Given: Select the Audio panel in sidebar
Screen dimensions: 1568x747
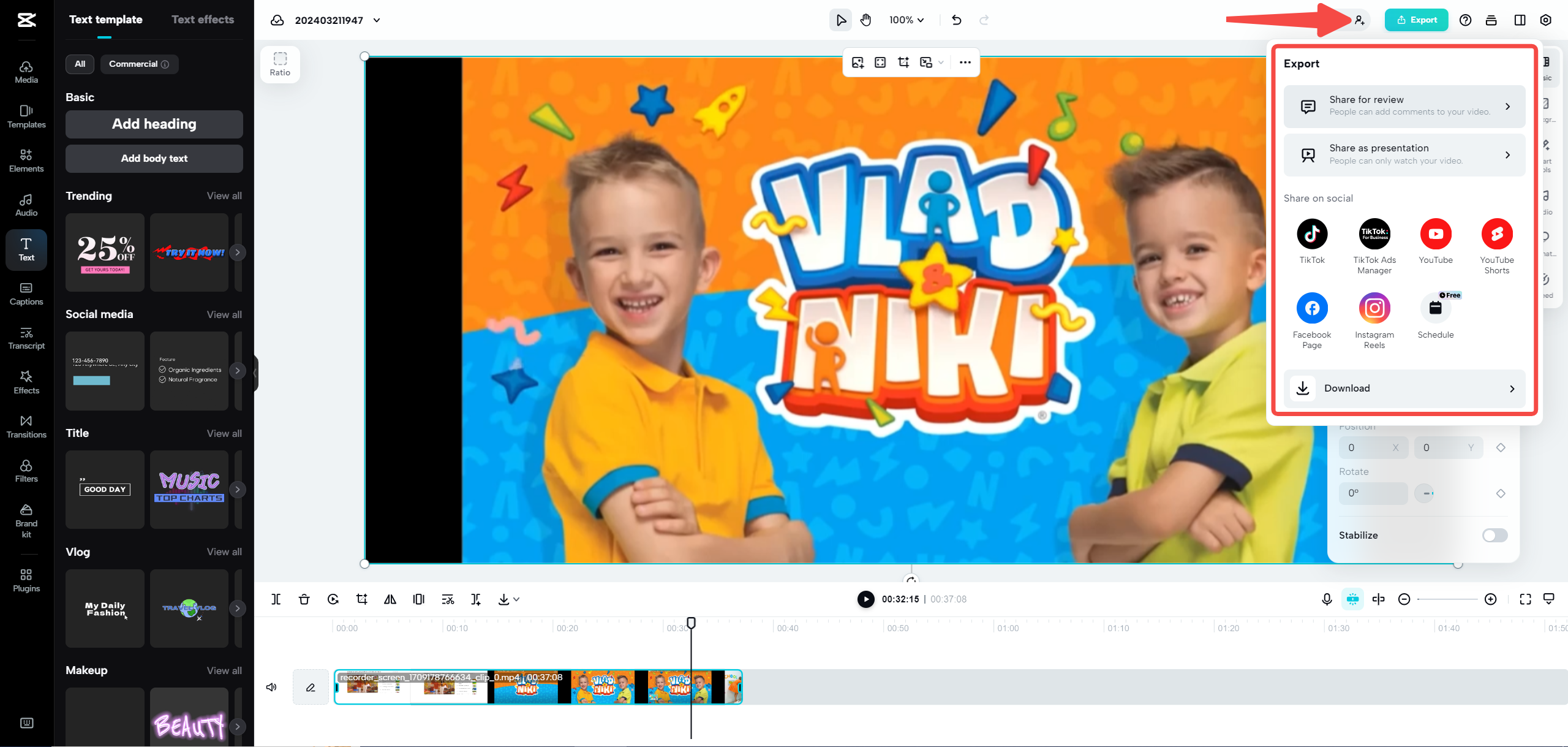Looking at the screenshot, I should [26, 205].
